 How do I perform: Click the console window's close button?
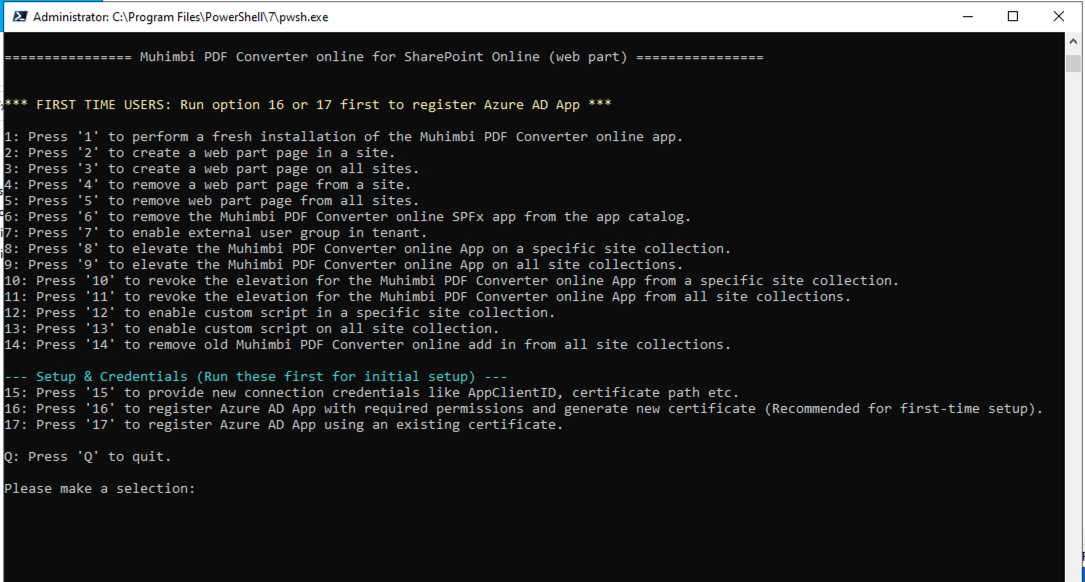tap(1057, 17)
